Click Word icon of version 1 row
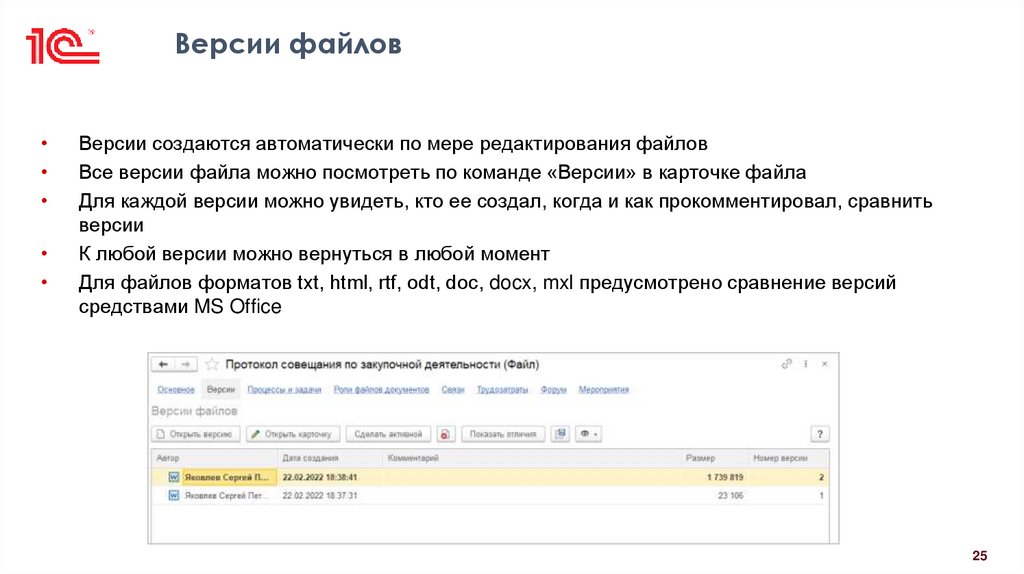 coord(173,495)
